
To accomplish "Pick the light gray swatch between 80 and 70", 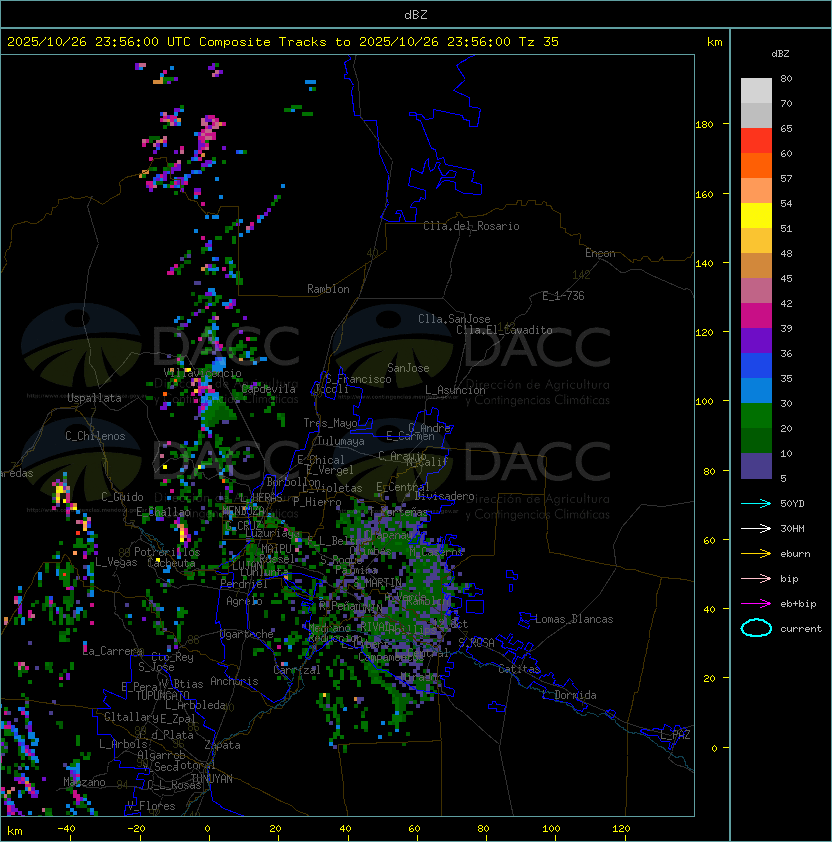I will pos(756,91).
